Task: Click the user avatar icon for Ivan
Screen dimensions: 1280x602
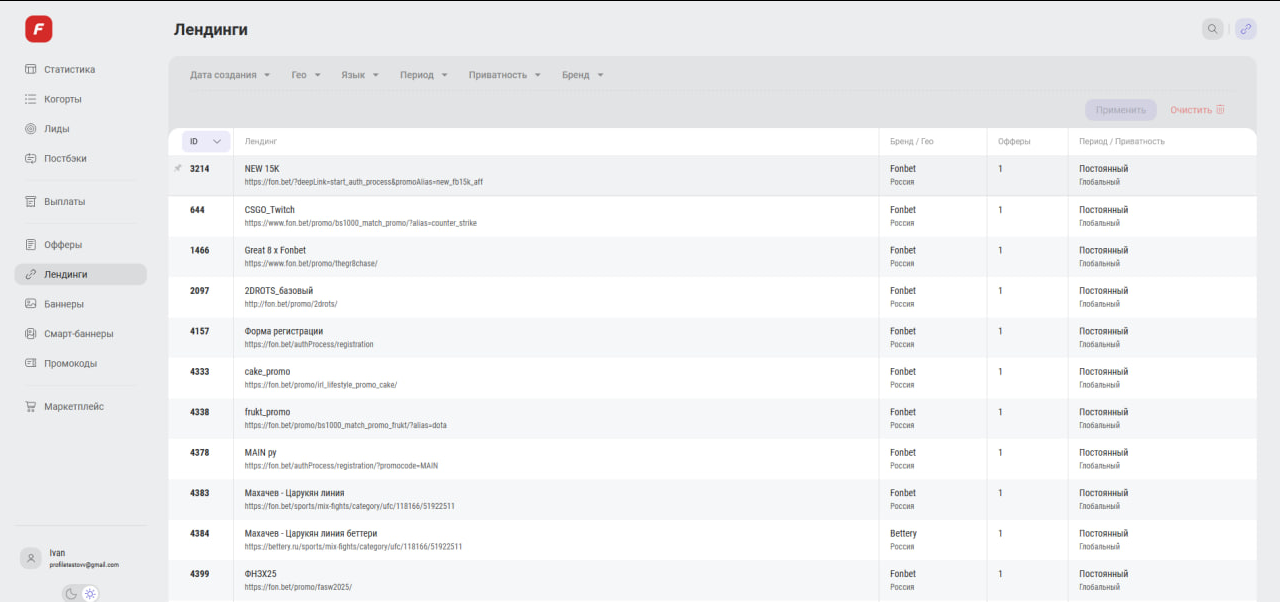Action: pos(31,558)
